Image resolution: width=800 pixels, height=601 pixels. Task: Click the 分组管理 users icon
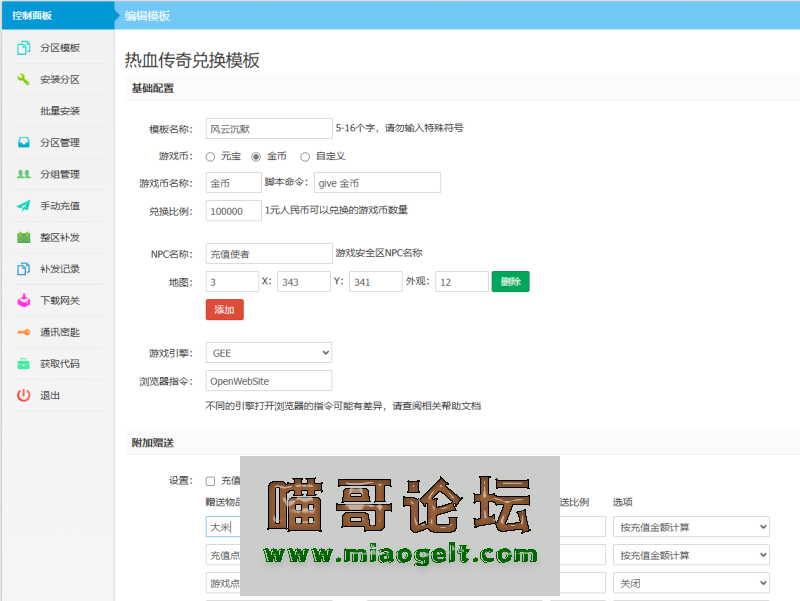tap(23, 174)
